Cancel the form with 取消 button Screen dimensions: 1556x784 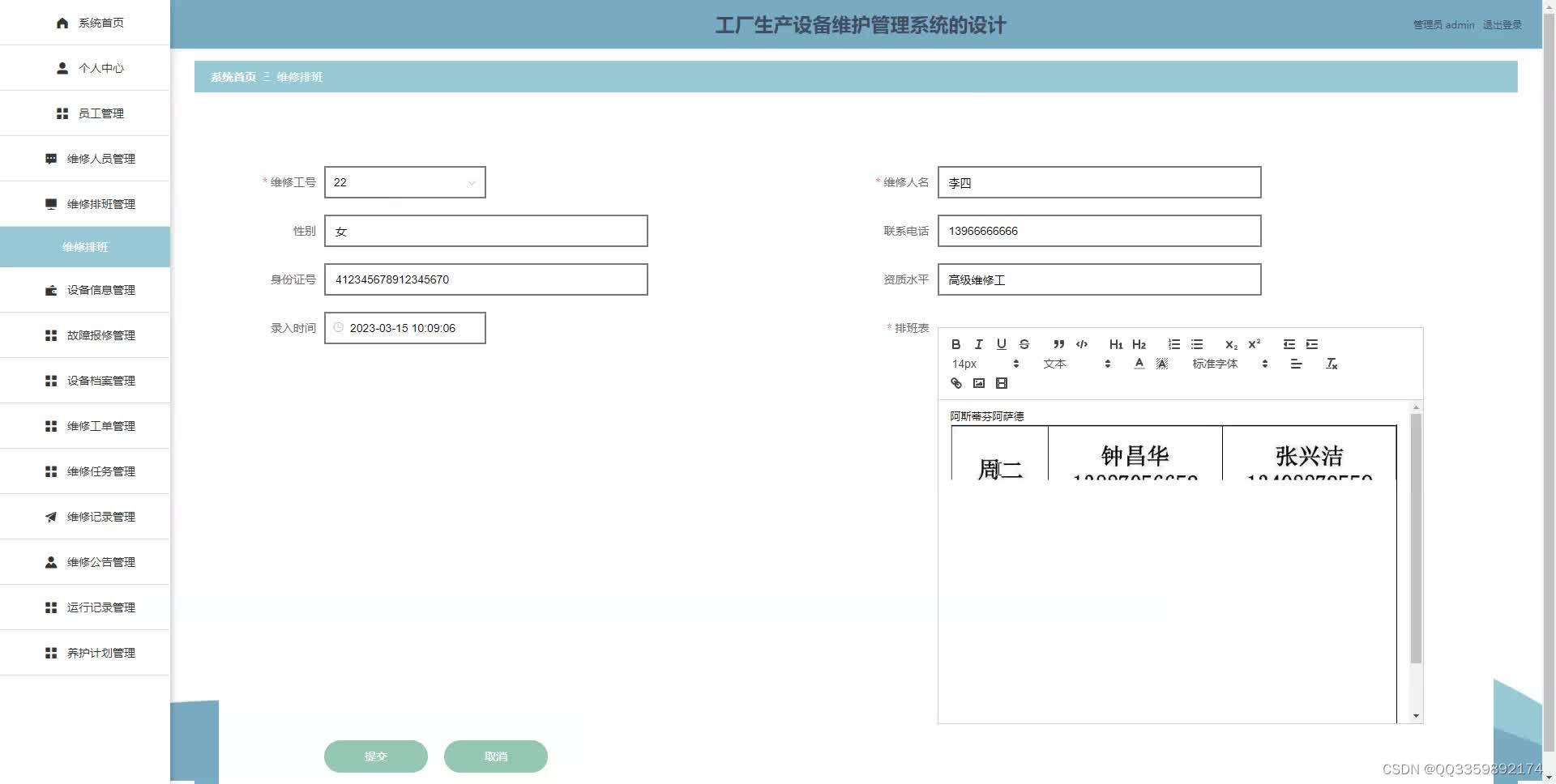point(495,756)
